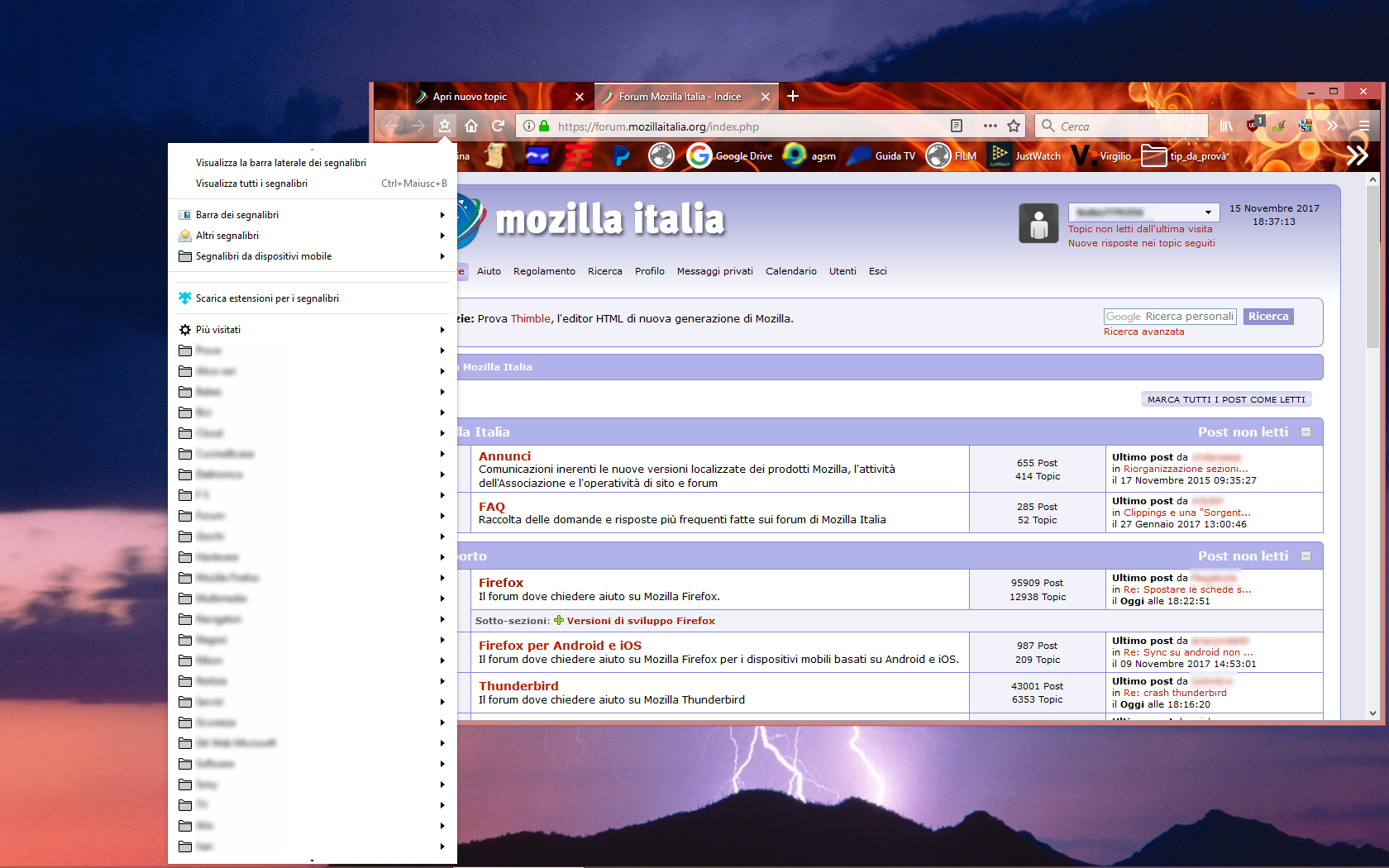Image resolution: width=1389 pixels, height=868 pixels.
Task: Show more toolbar tools via the overflow chevron
Action: (1332, 126)
